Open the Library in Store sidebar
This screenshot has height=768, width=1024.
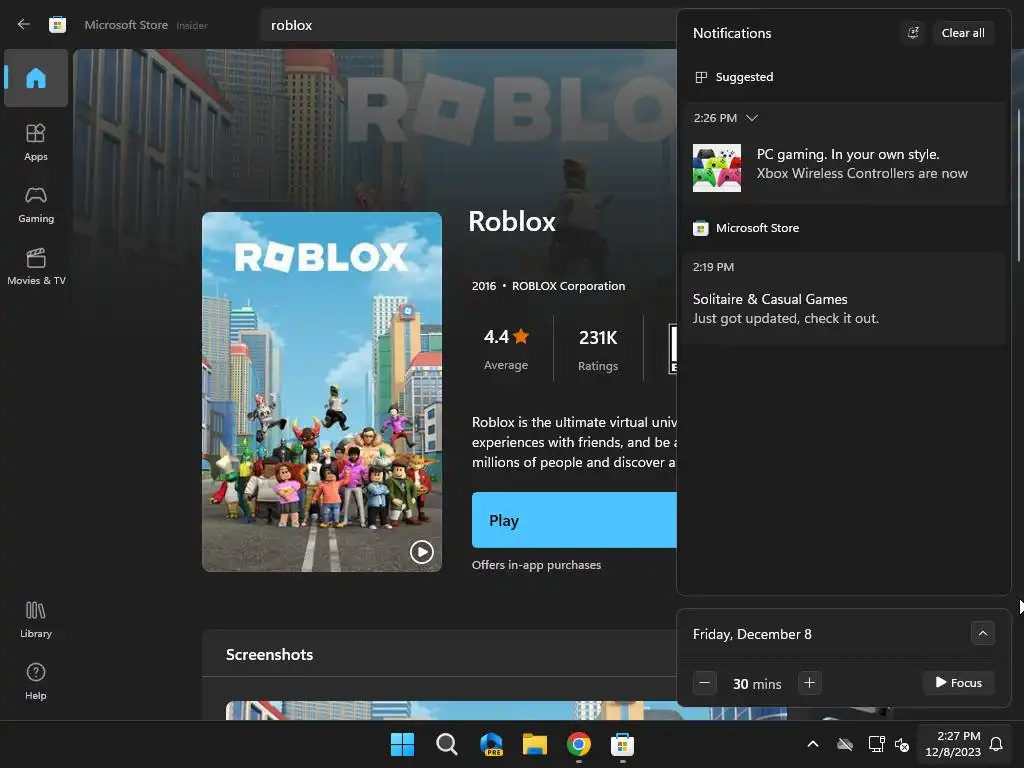36,619
